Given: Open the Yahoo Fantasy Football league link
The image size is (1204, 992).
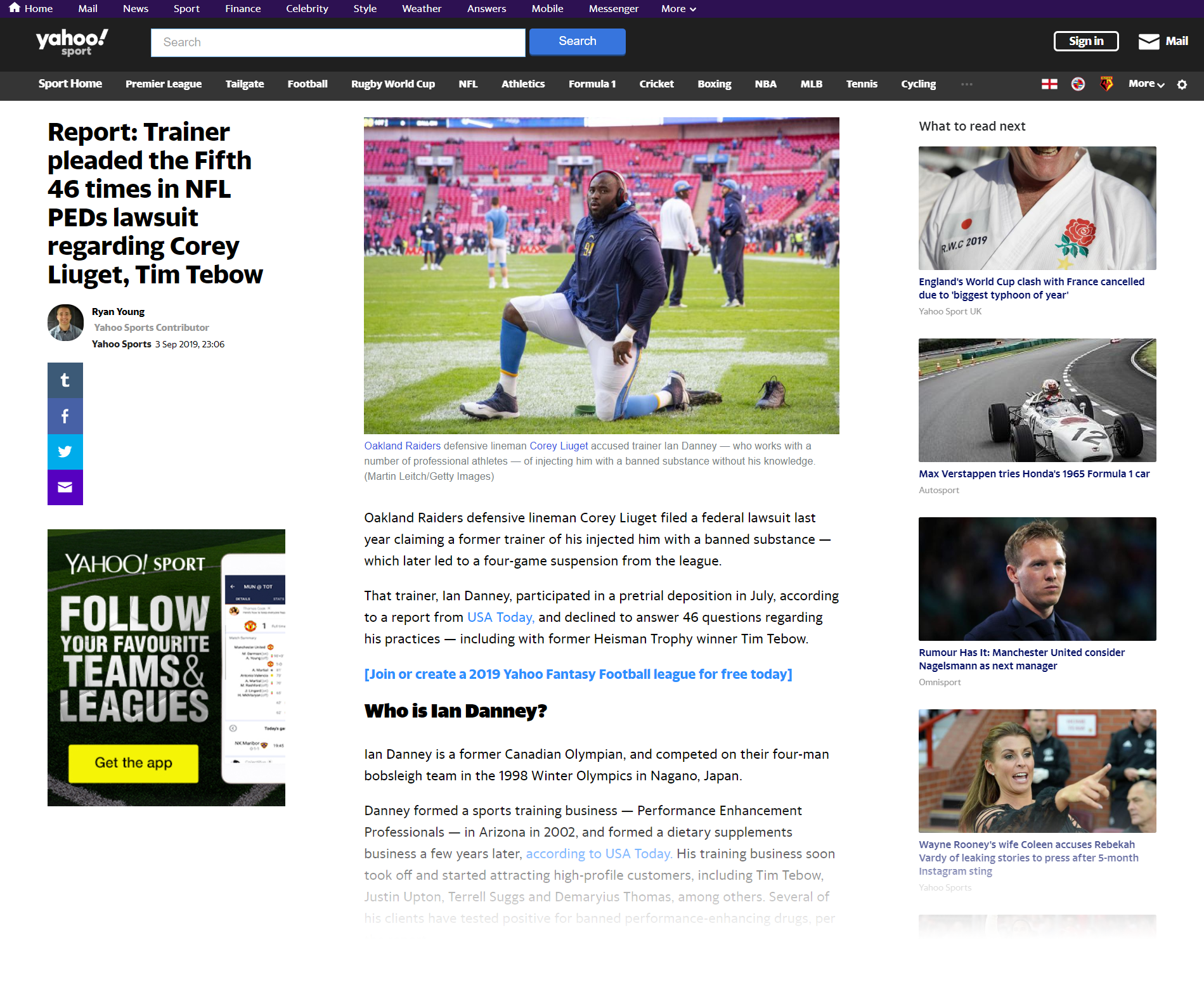Looking at the screenshot, I should pyautogui.click(x=578, y=674).
